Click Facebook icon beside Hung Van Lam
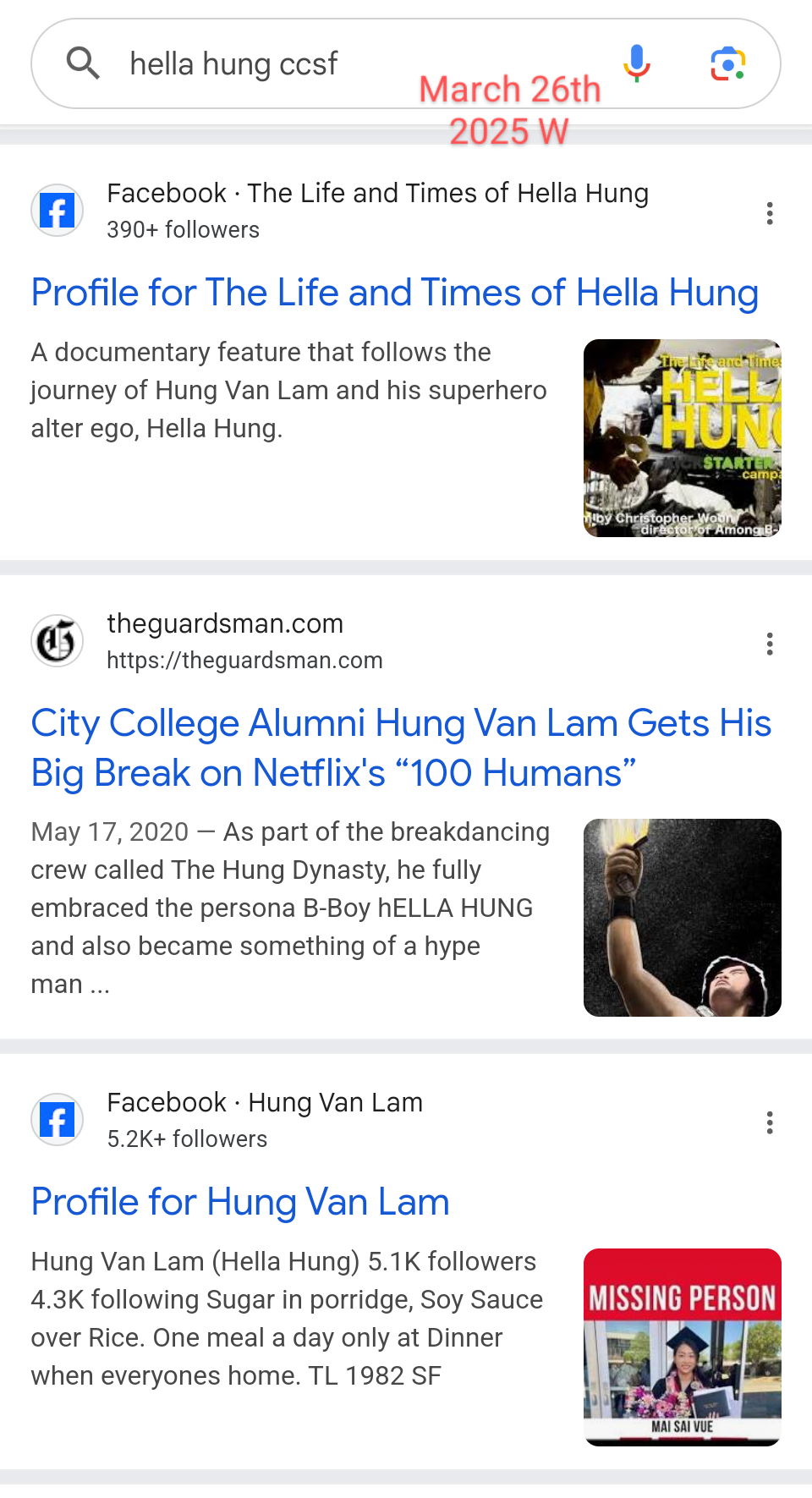 [x=58, y=1120]
